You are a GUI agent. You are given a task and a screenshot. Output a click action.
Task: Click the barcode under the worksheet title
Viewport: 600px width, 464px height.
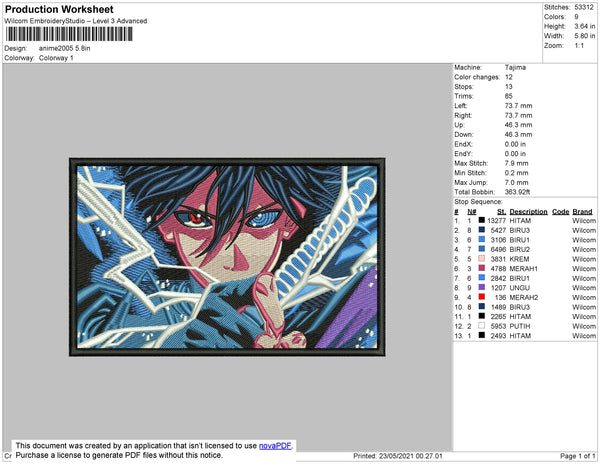69,34
